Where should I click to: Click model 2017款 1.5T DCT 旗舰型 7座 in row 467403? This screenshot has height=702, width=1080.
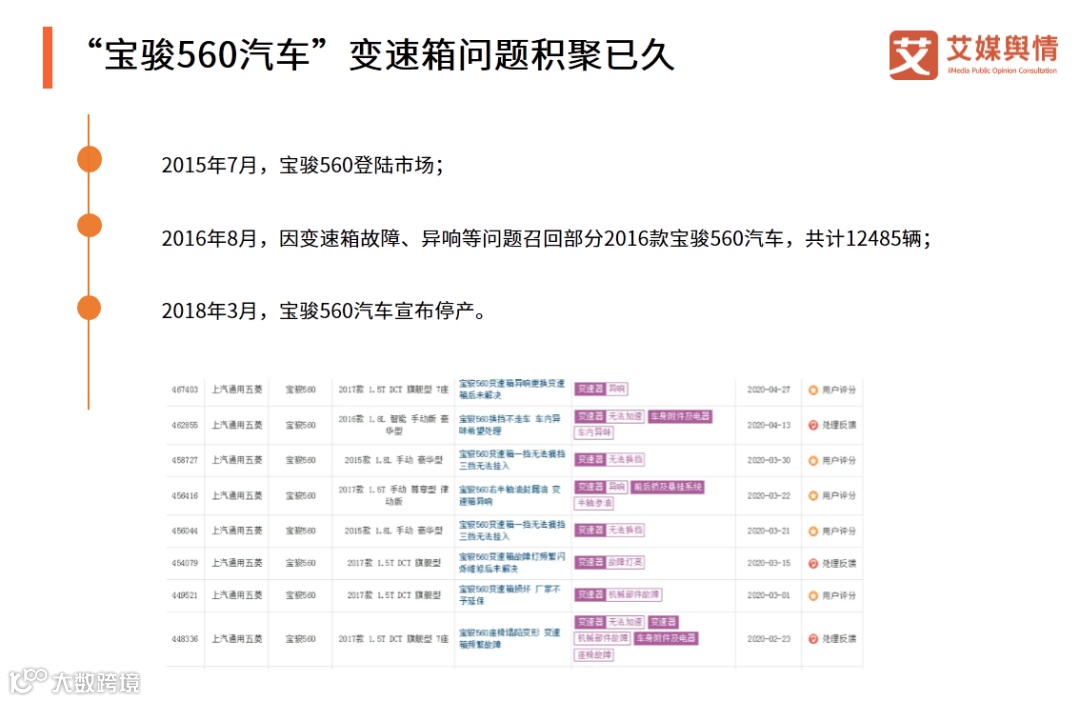pos(393,390)
